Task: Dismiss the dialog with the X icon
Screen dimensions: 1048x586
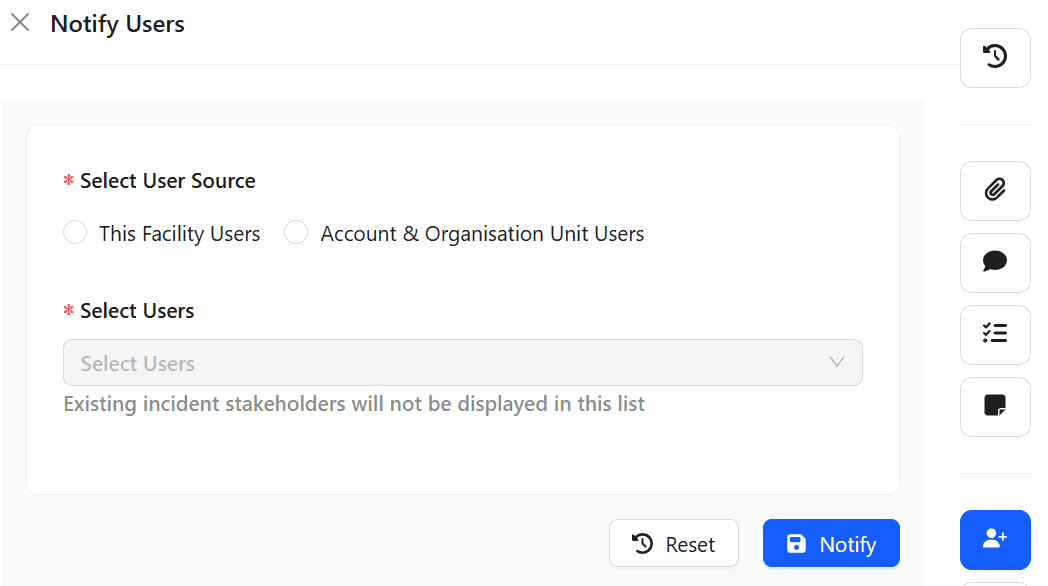Action: click(20, 22)
